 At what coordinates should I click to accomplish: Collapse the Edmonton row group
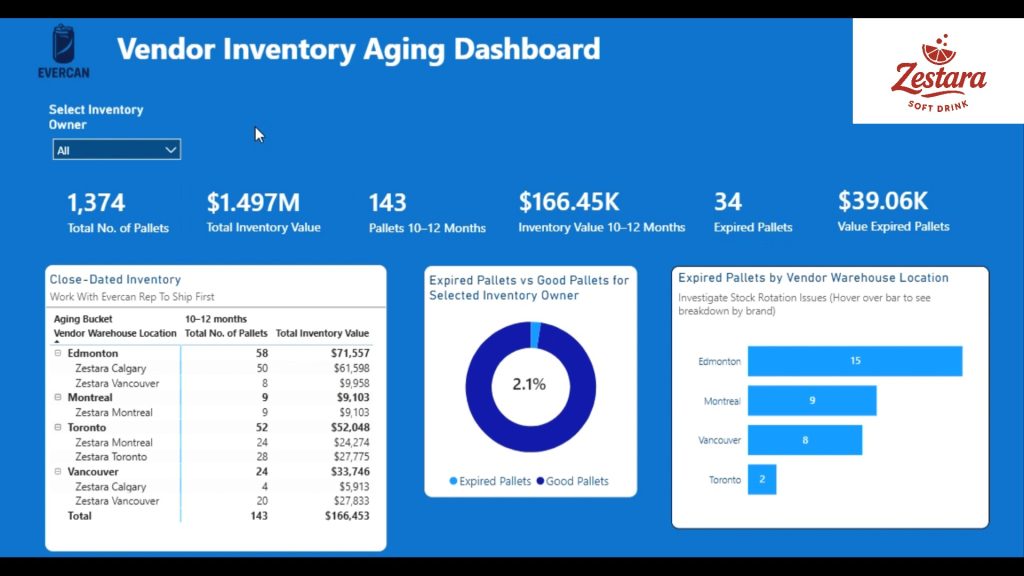coord(58,354)
